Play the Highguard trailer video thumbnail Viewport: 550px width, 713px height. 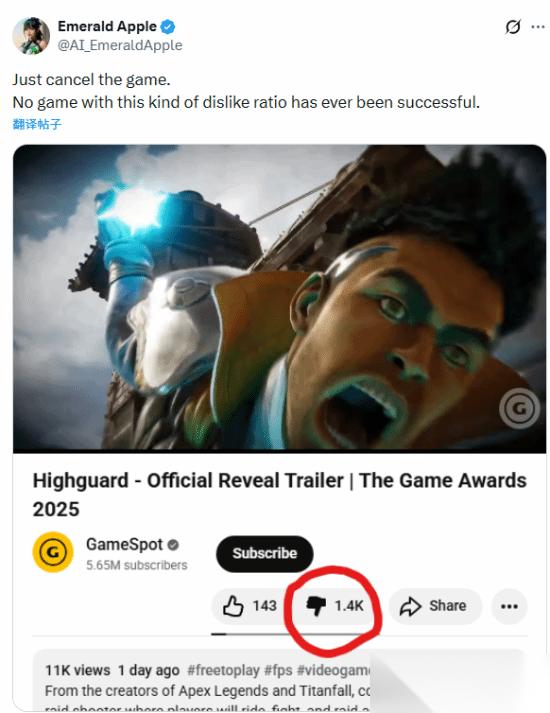280,298
